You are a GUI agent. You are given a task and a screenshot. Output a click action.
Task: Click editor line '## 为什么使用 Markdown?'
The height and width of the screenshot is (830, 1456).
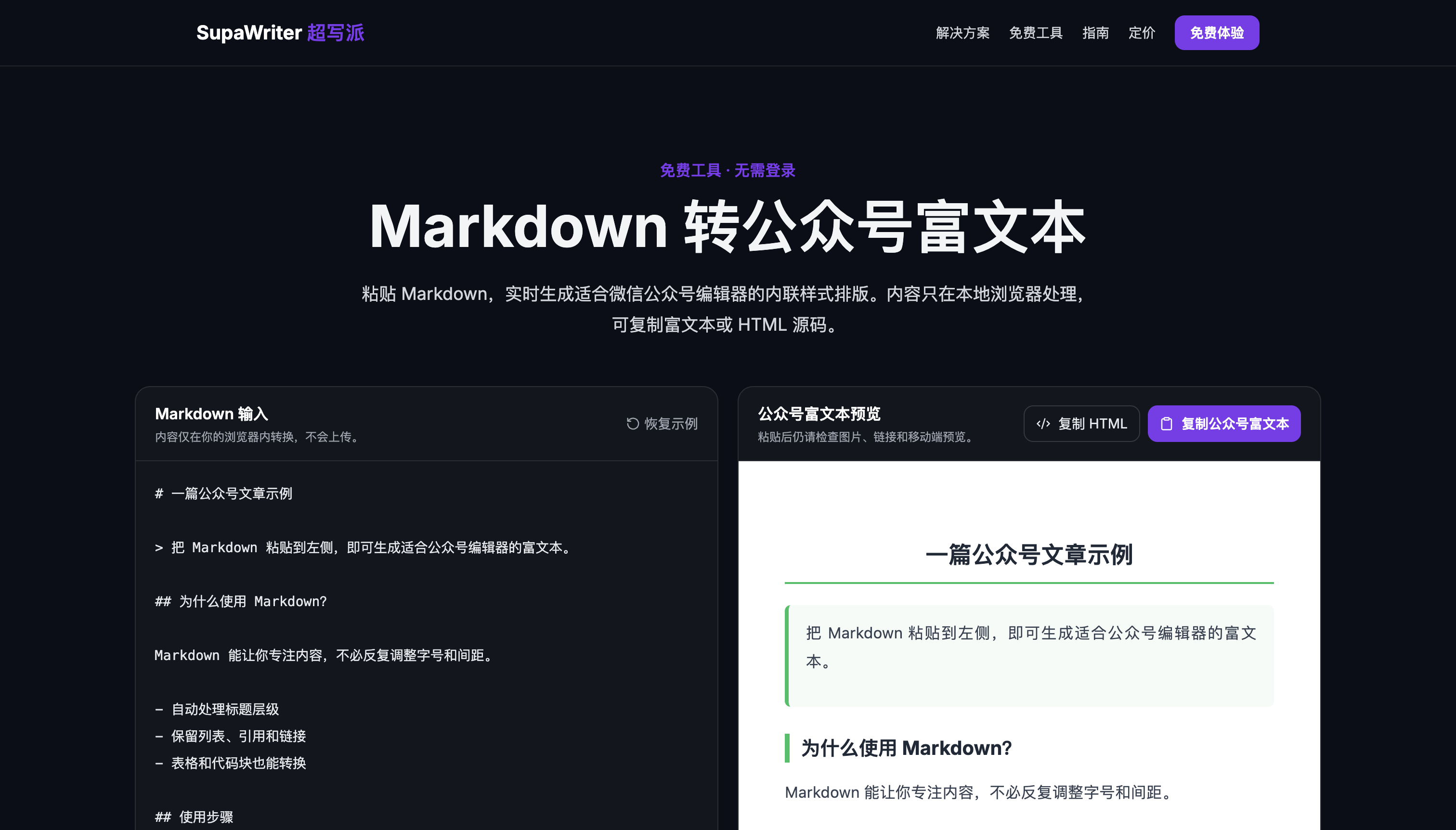[241, 601]
